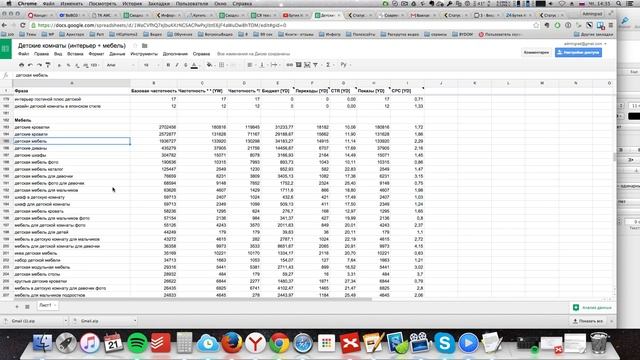This screenshot has width=640, height=360.
Task: Open the text color picker
Action: click(194, 65)
